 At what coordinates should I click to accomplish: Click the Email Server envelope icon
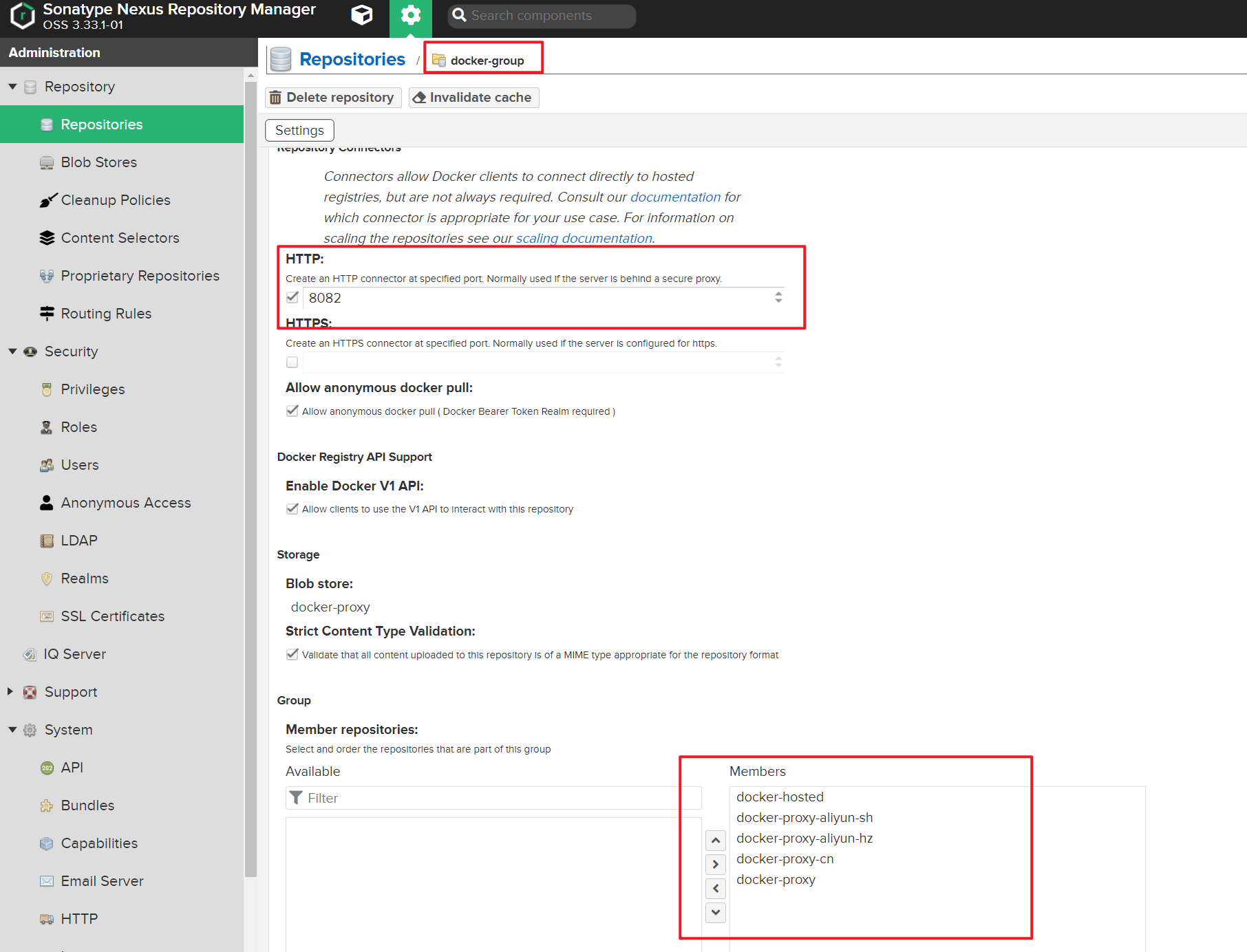(47, 881)
